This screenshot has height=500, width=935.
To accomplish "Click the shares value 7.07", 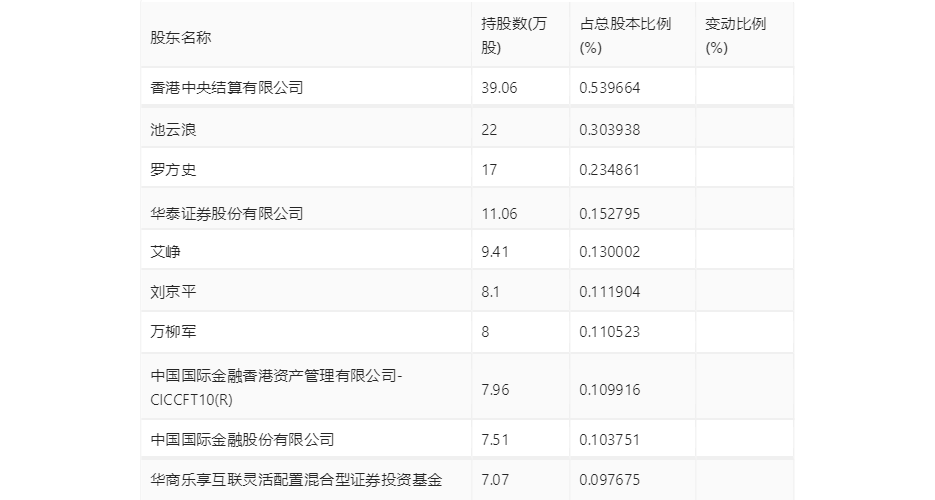I will [495, 480].
